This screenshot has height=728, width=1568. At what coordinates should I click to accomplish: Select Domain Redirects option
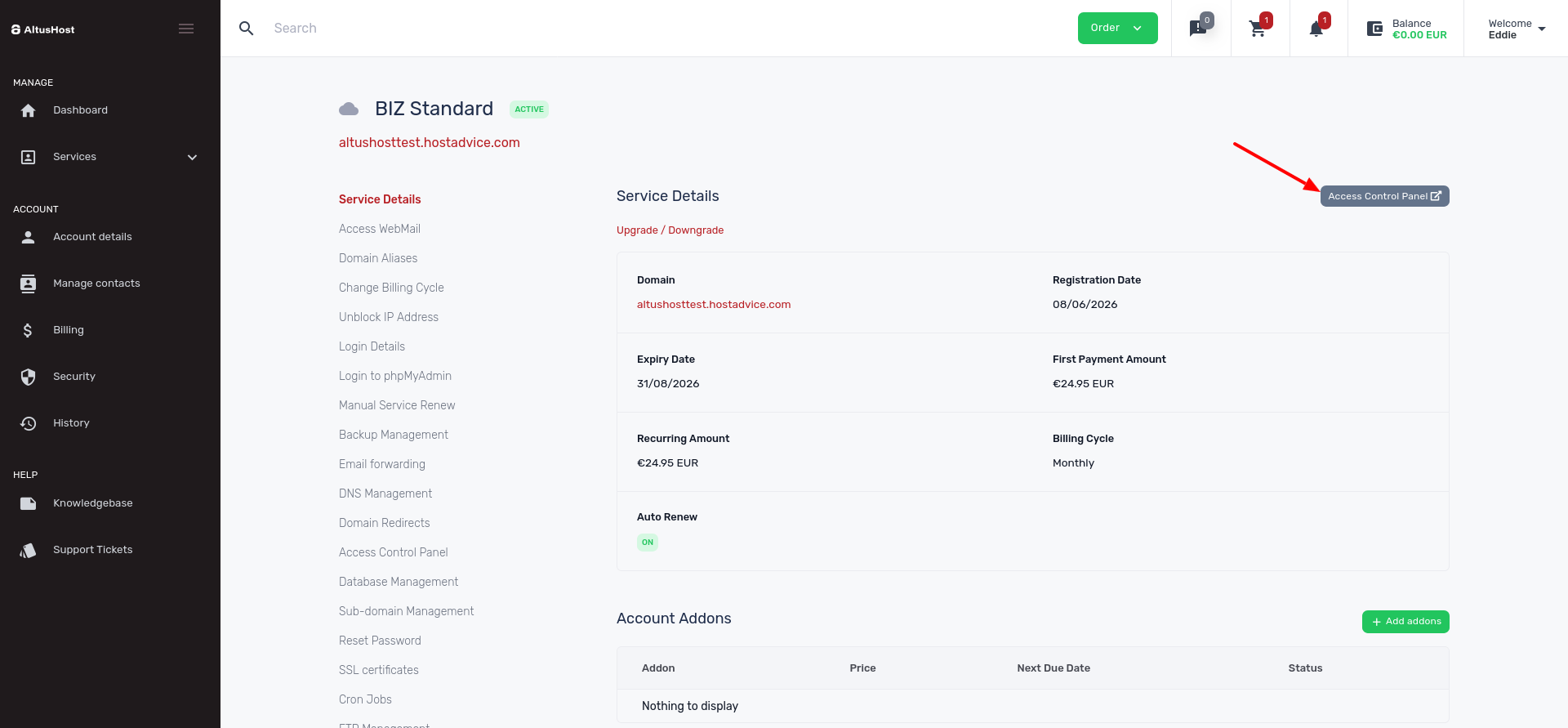[x=385, y=523]
